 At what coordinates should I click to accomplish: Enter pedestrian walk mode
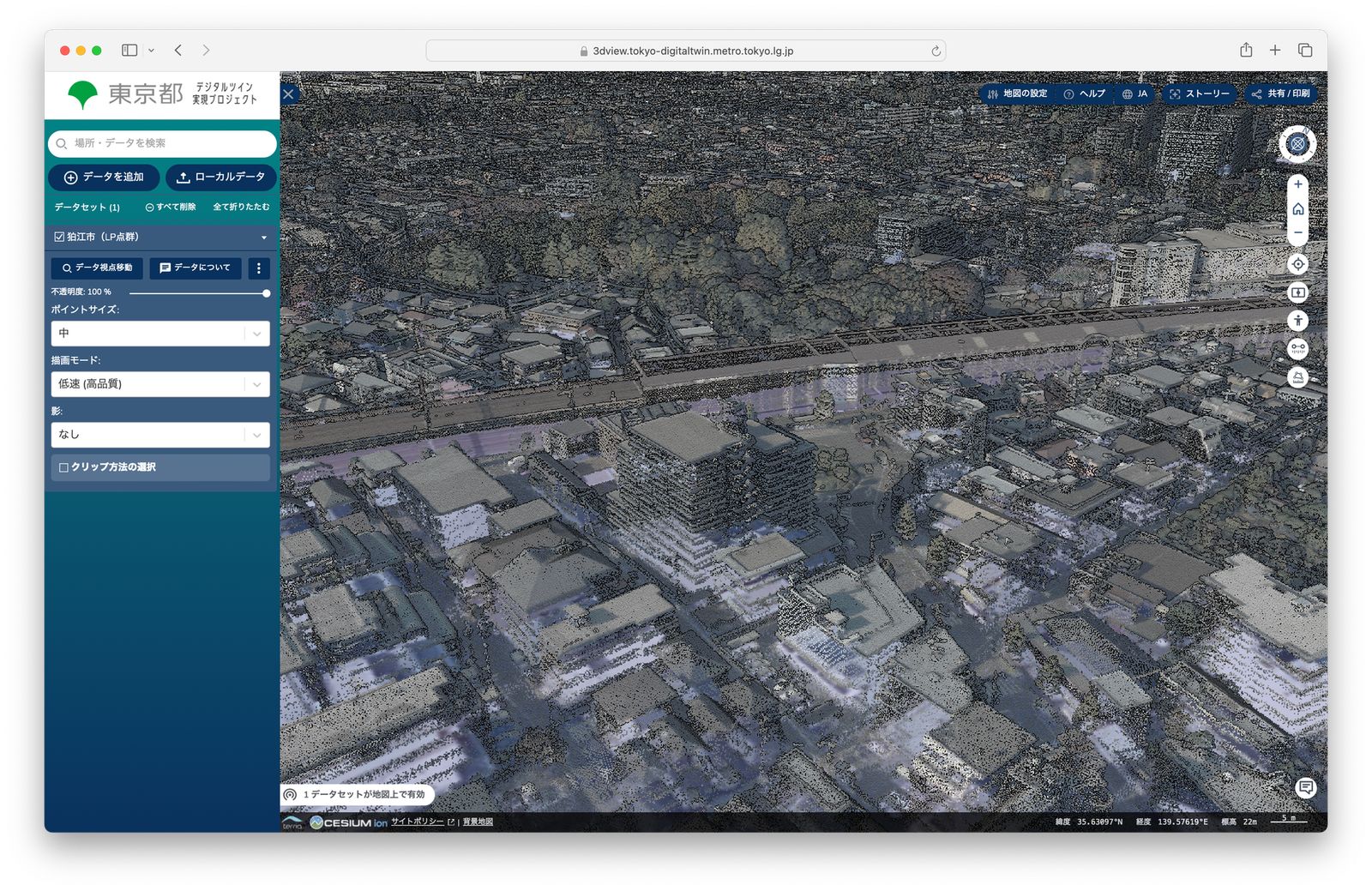tap(1297, 321)
